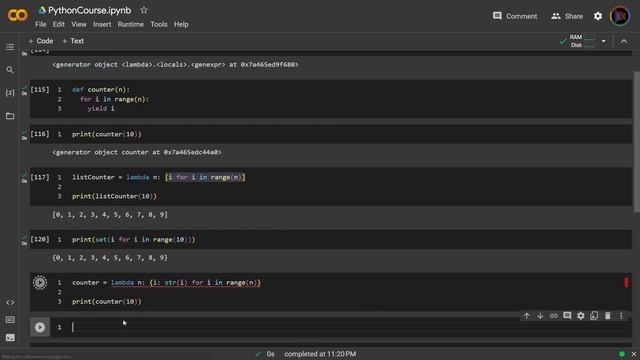
Task: Click the 'print(counter(10))' line in cell 116
Action: pos(107,134)
